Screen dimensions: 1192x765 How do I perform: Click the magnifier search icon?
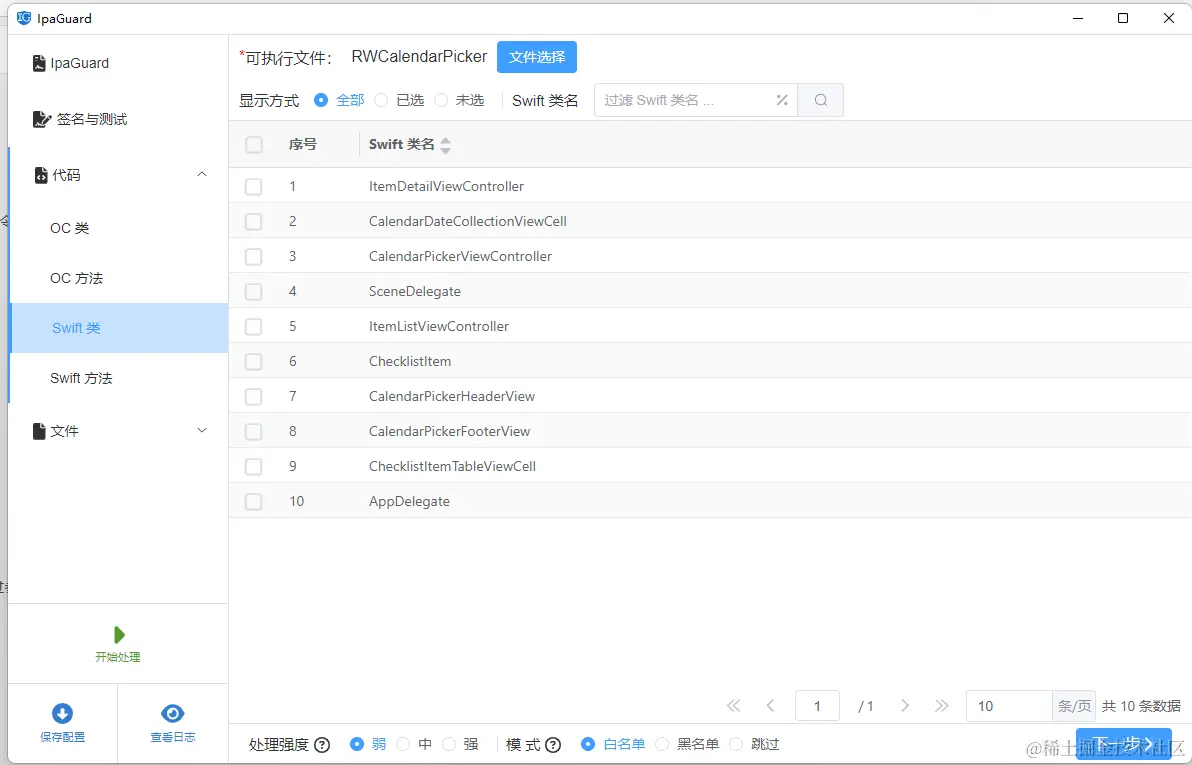[x=820, y=100]
